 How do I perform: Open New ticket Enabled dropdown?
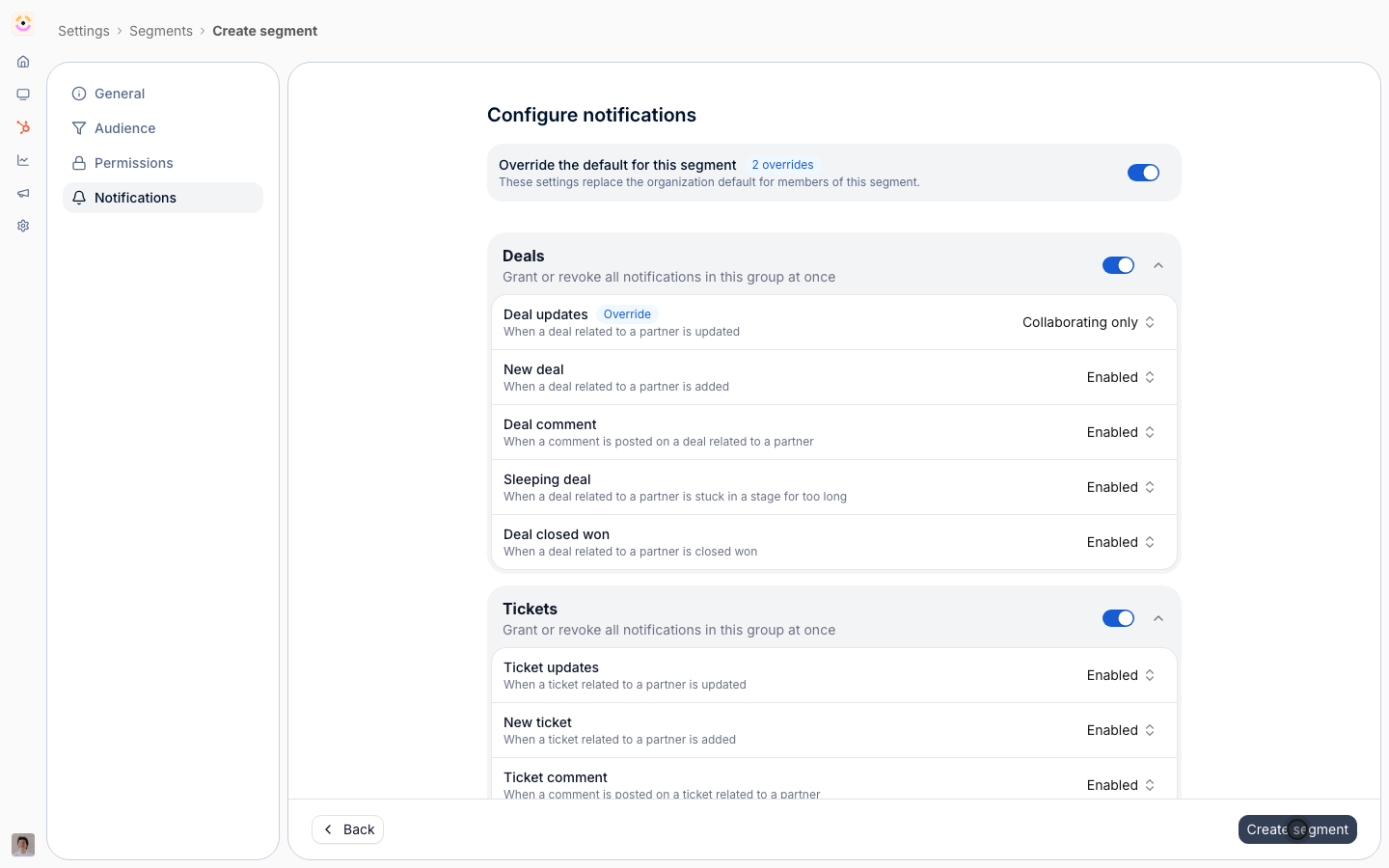1121,730
